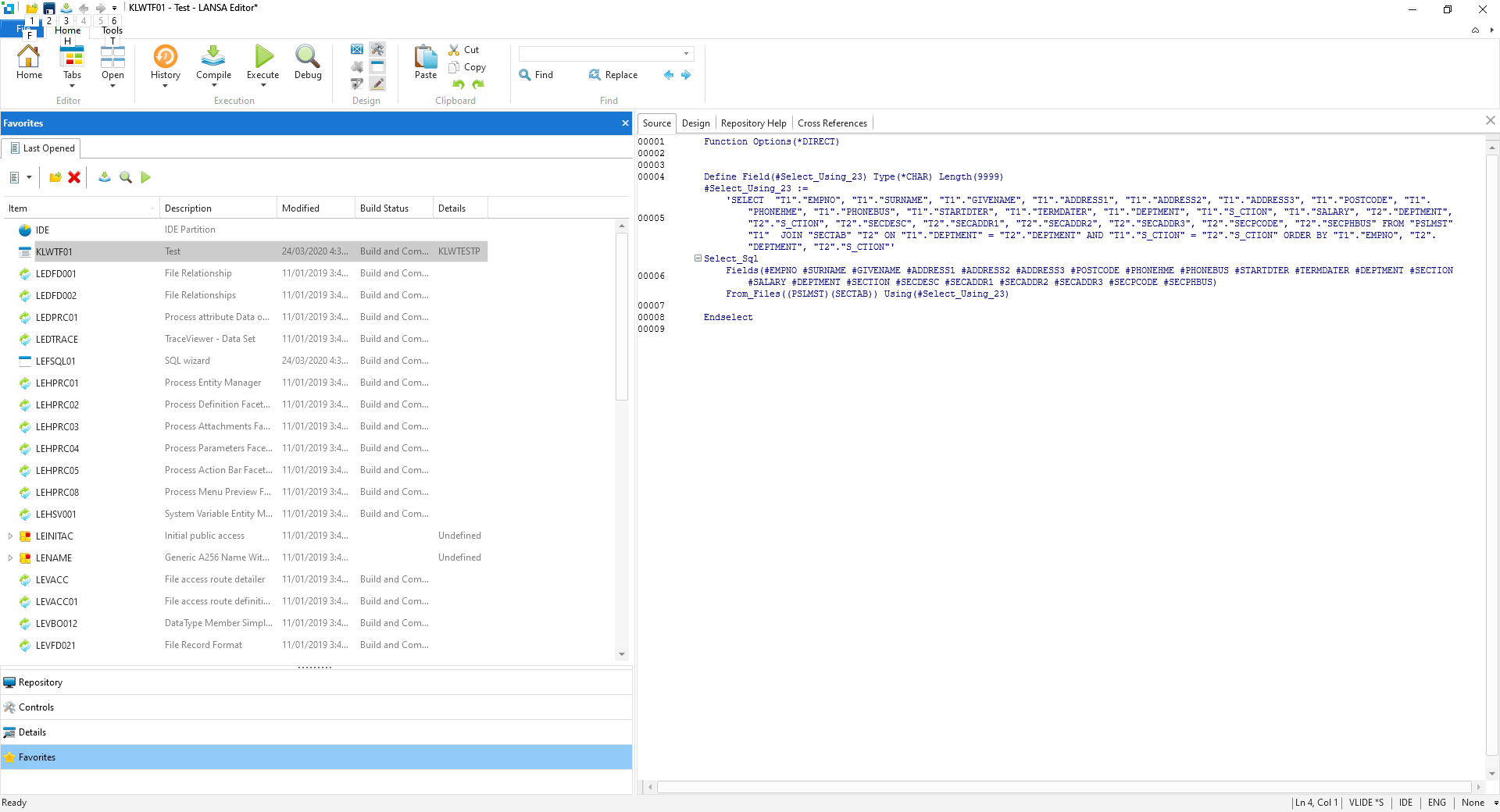The height and width of the screenshot is (812, 1500).
Task: Open the Find text combo box dropdown
Action: [686, 54]
